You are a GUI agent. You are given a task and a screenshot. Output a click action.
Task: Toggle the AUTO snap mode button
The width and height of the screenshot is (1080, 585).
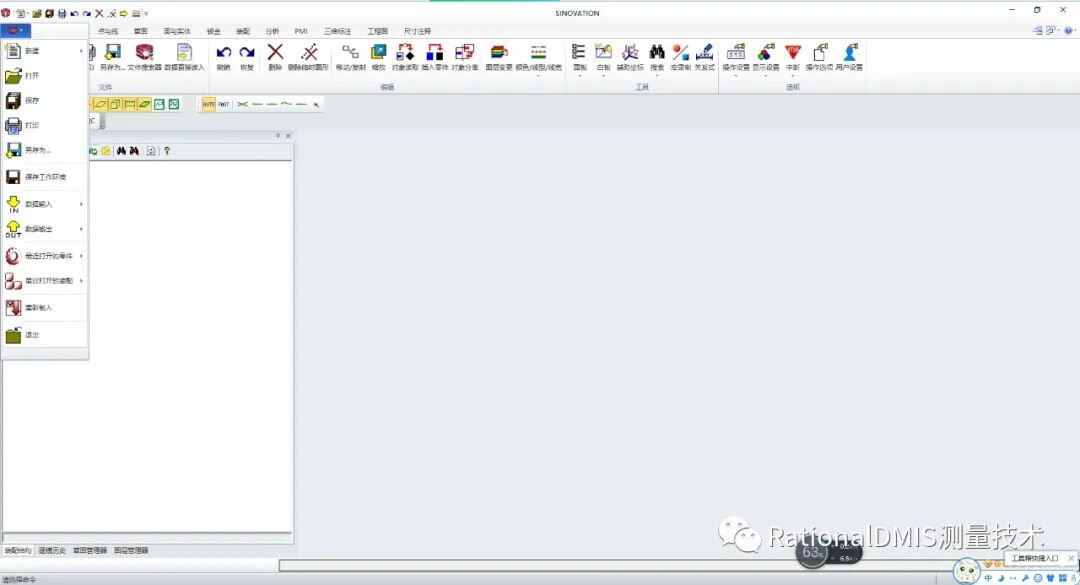point(209,104)
